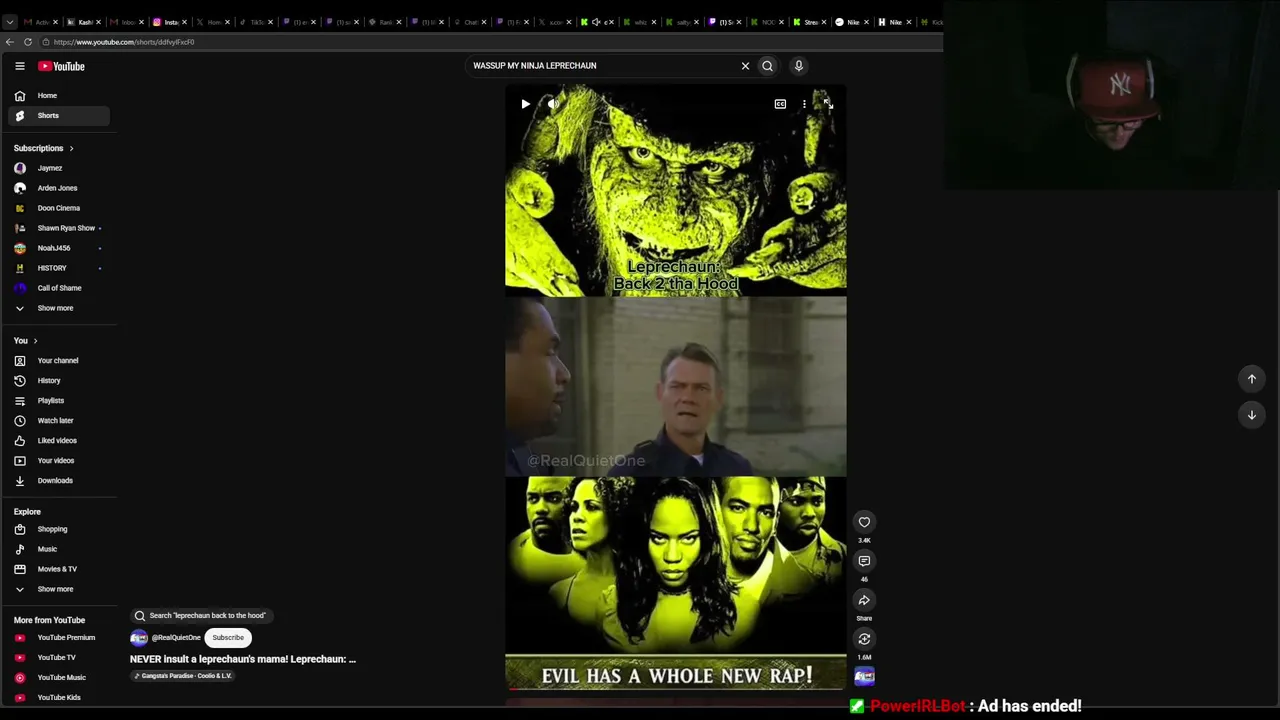The width and height of the screenshot is (1280, 720).
Task: Toggle closed captions on the Short
Action: click(x=780, y=104)
